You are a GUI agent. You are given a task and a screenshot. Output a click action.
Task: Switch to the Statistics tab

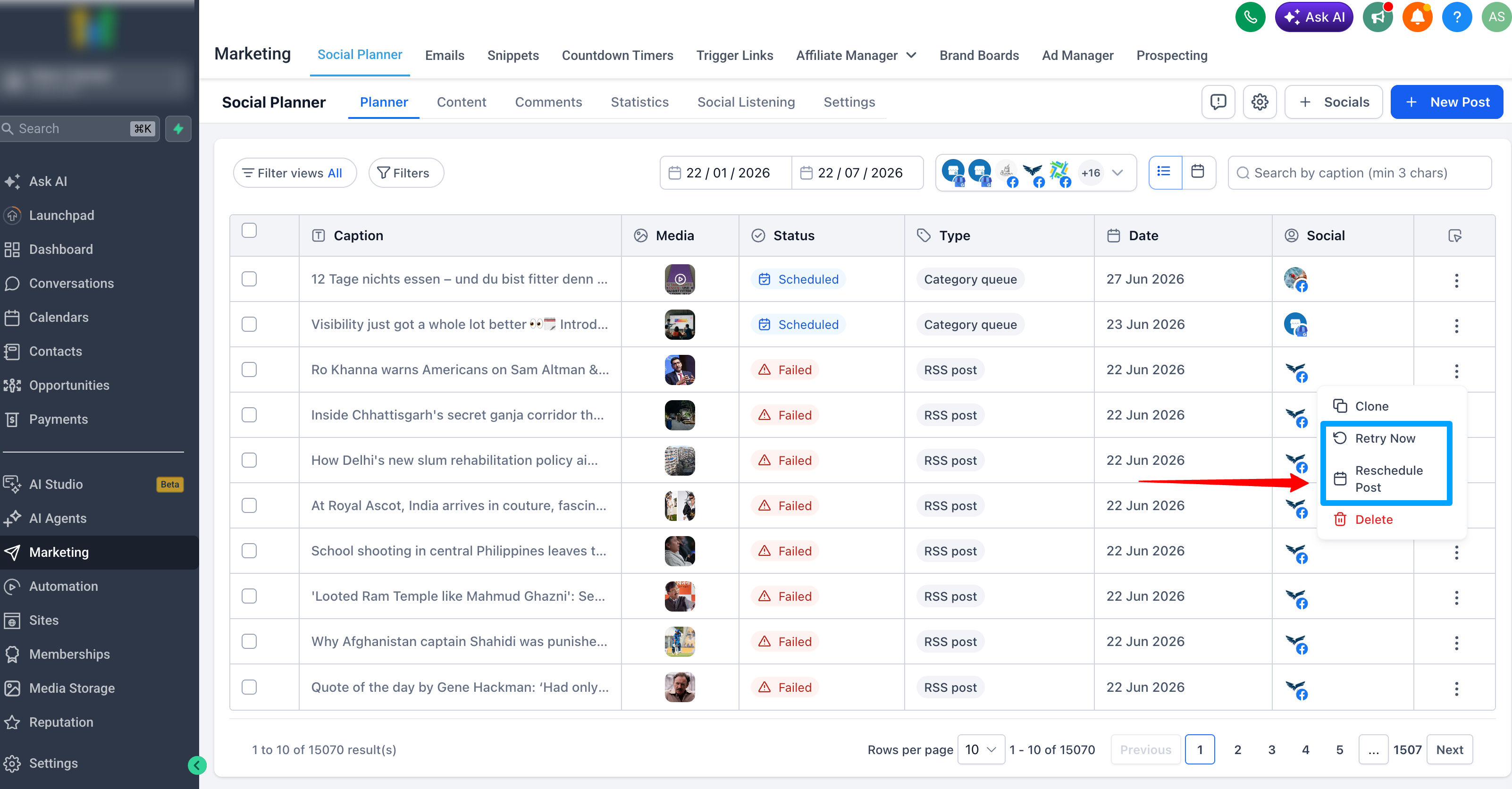click(639, 102)
